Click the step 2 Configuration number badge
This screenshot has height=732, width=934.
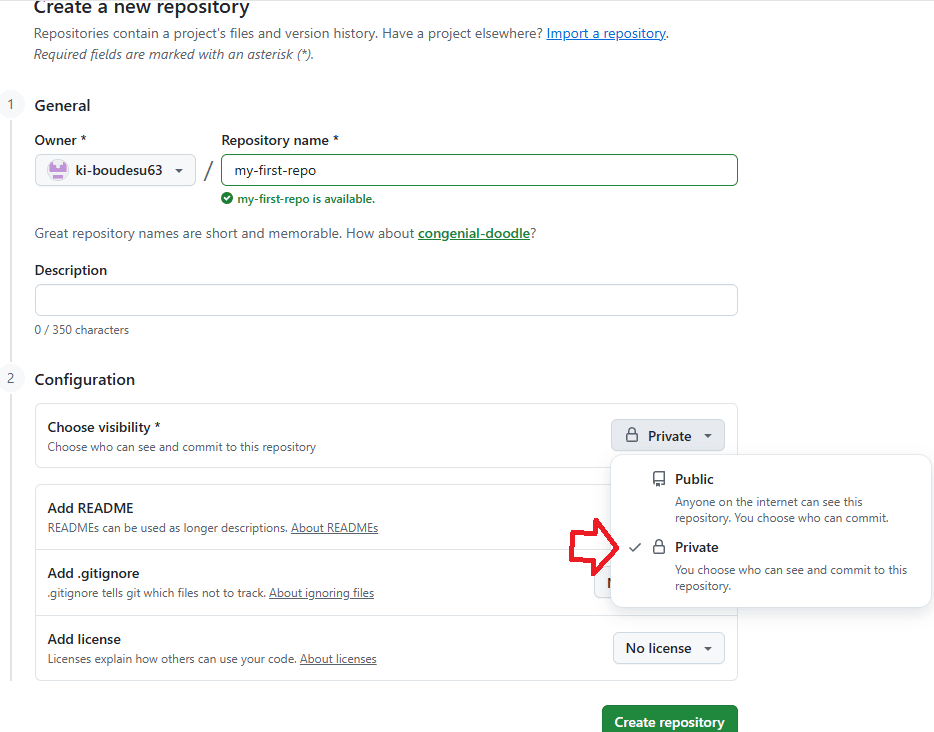click(x=11, y=378)
